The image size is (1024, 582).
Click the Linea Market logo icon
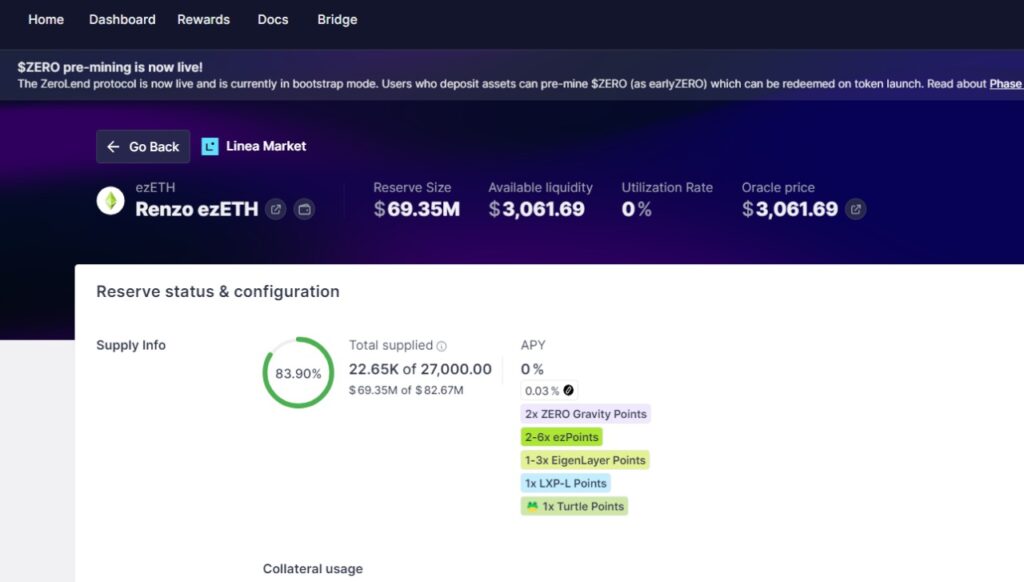[210, 146]
